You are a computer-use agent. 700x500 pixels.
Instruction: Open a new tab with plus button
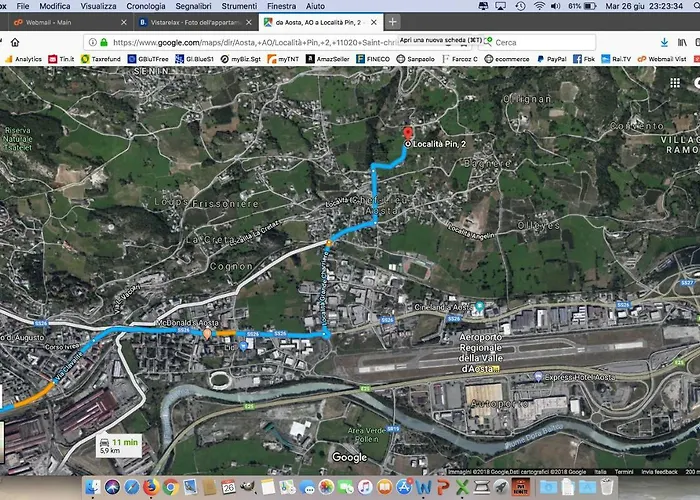click(x=392, y=22)
